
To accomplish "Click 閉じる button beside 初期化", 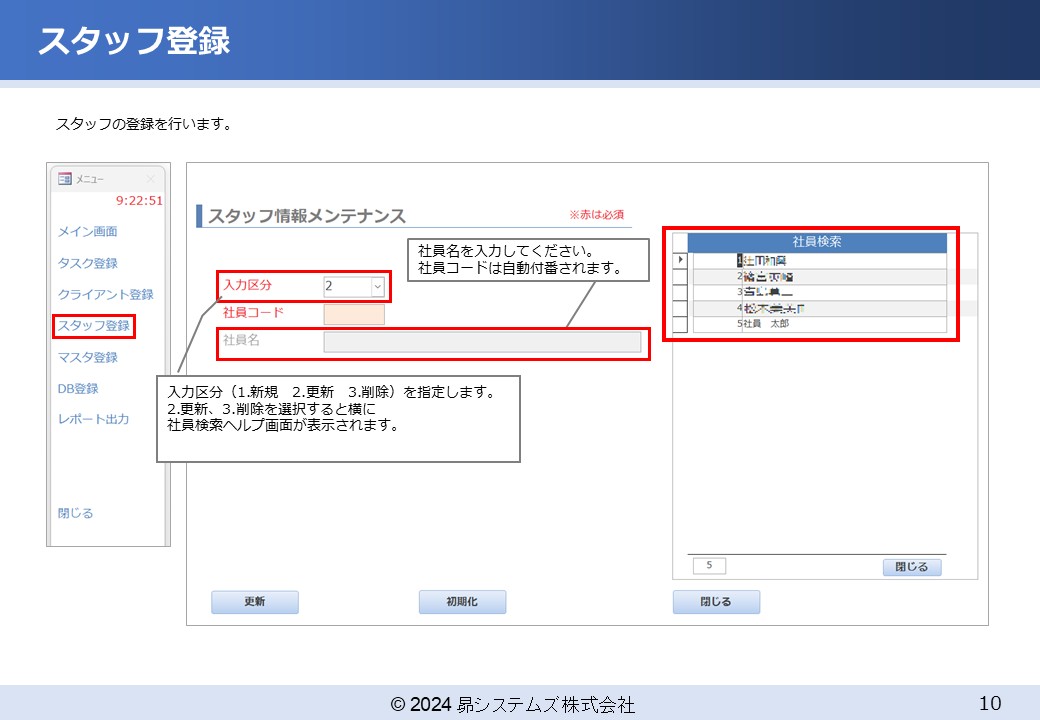I will click(716, 602).
